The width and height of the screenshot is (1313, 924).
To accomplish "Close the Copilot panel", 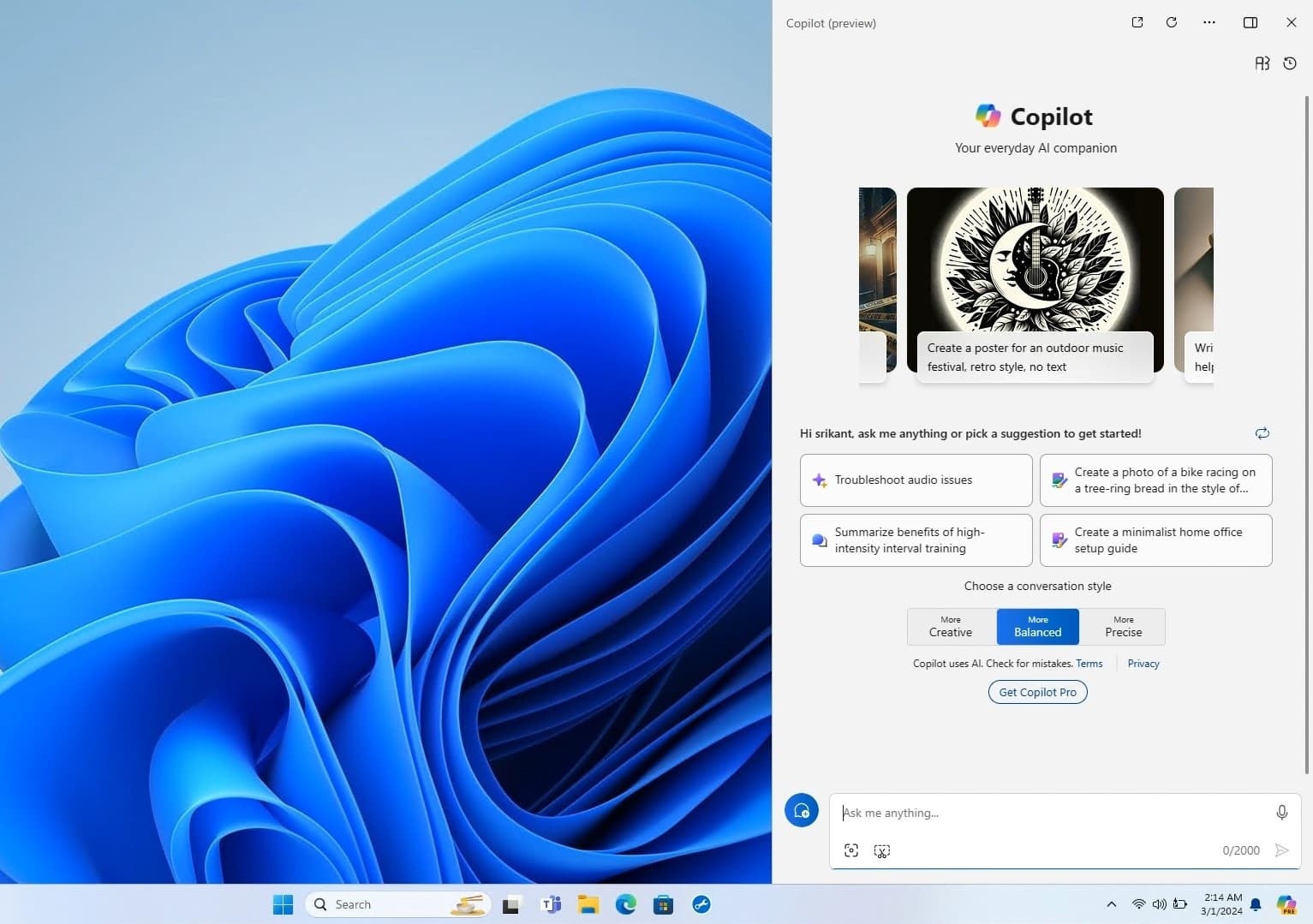I will pyautogui.click(x=1292, y=22).
